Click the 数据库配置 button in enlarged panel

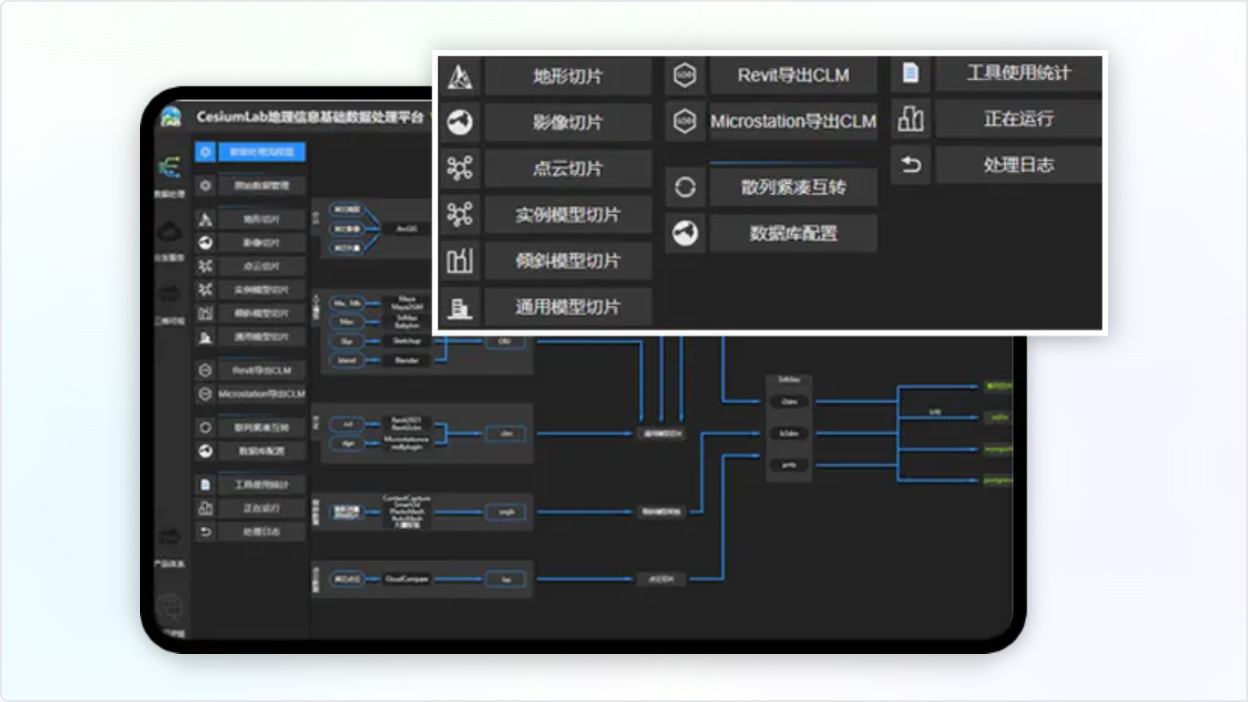[x=792, y=233]
